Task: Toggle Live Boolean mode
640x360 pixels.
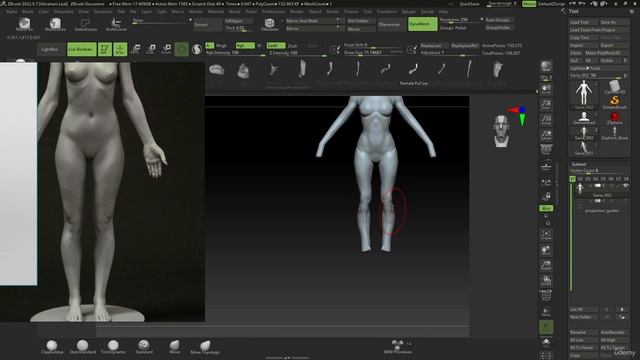Action: point(82,49)
